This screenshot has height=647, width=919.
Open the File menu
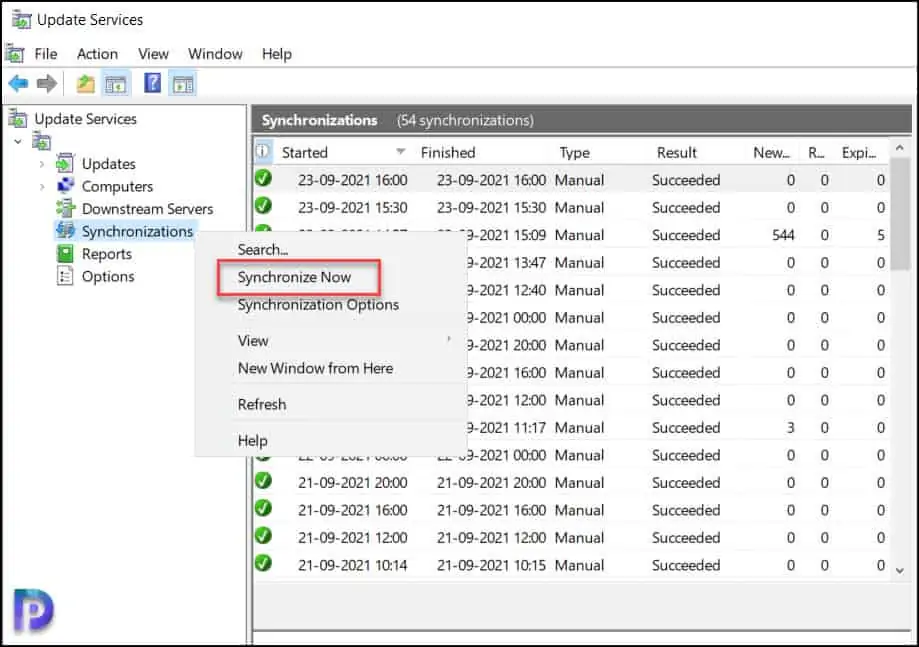coord(46,54)
